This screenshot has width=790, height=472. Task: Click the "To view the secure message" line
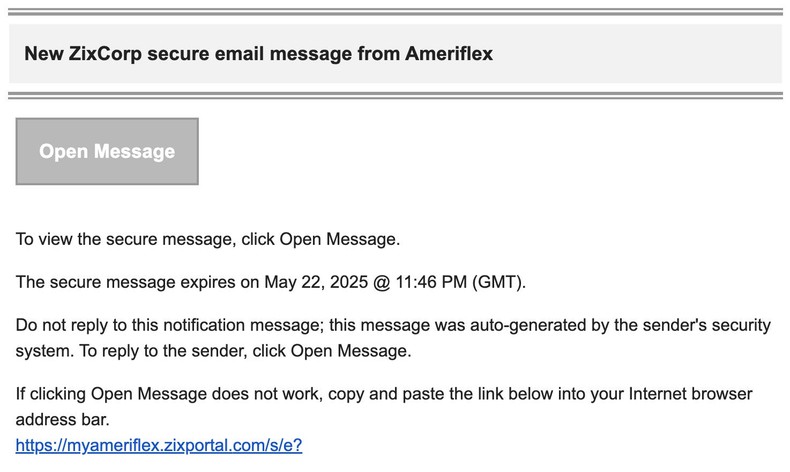(x=207, y=239)
